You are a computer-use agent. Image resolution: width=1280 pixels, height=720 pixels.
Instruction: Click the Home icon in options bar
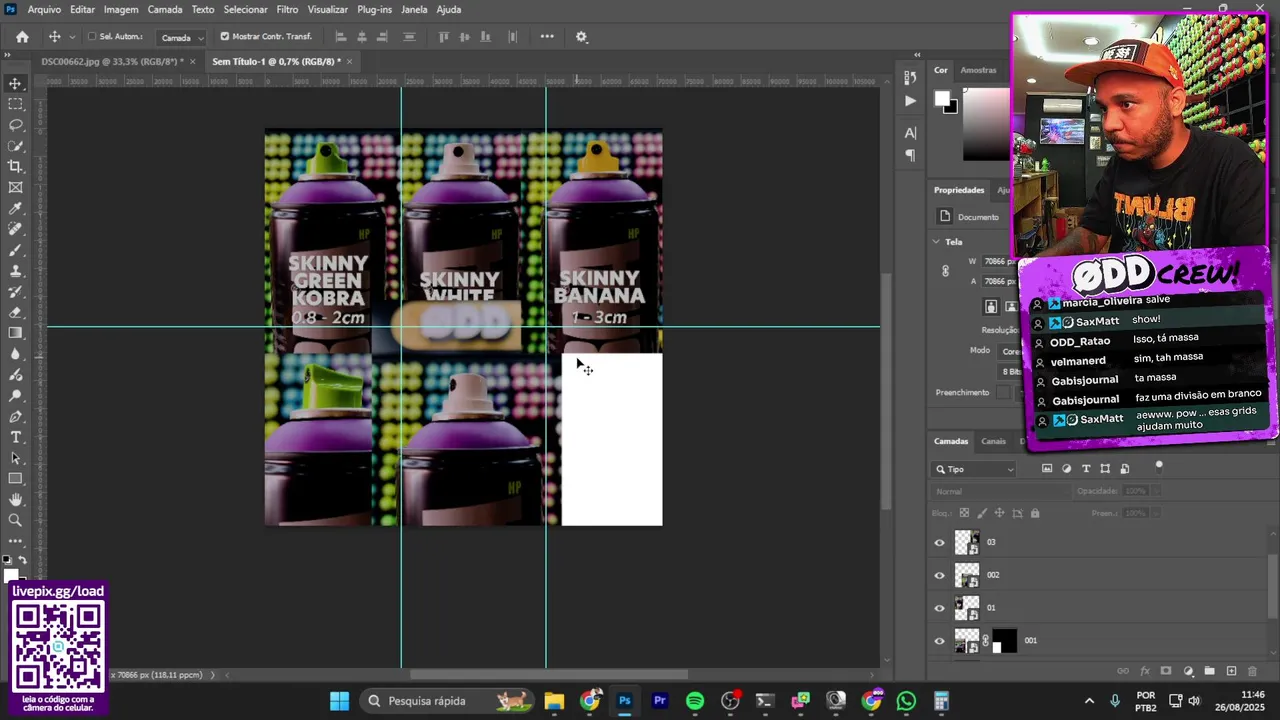tap(22, 37)
